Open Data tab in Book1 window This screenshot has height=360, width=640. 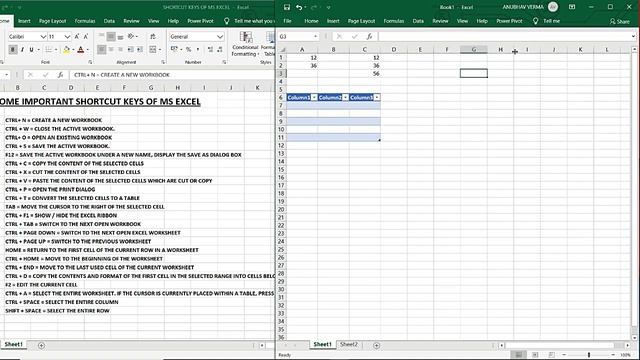tap(418, 21)
